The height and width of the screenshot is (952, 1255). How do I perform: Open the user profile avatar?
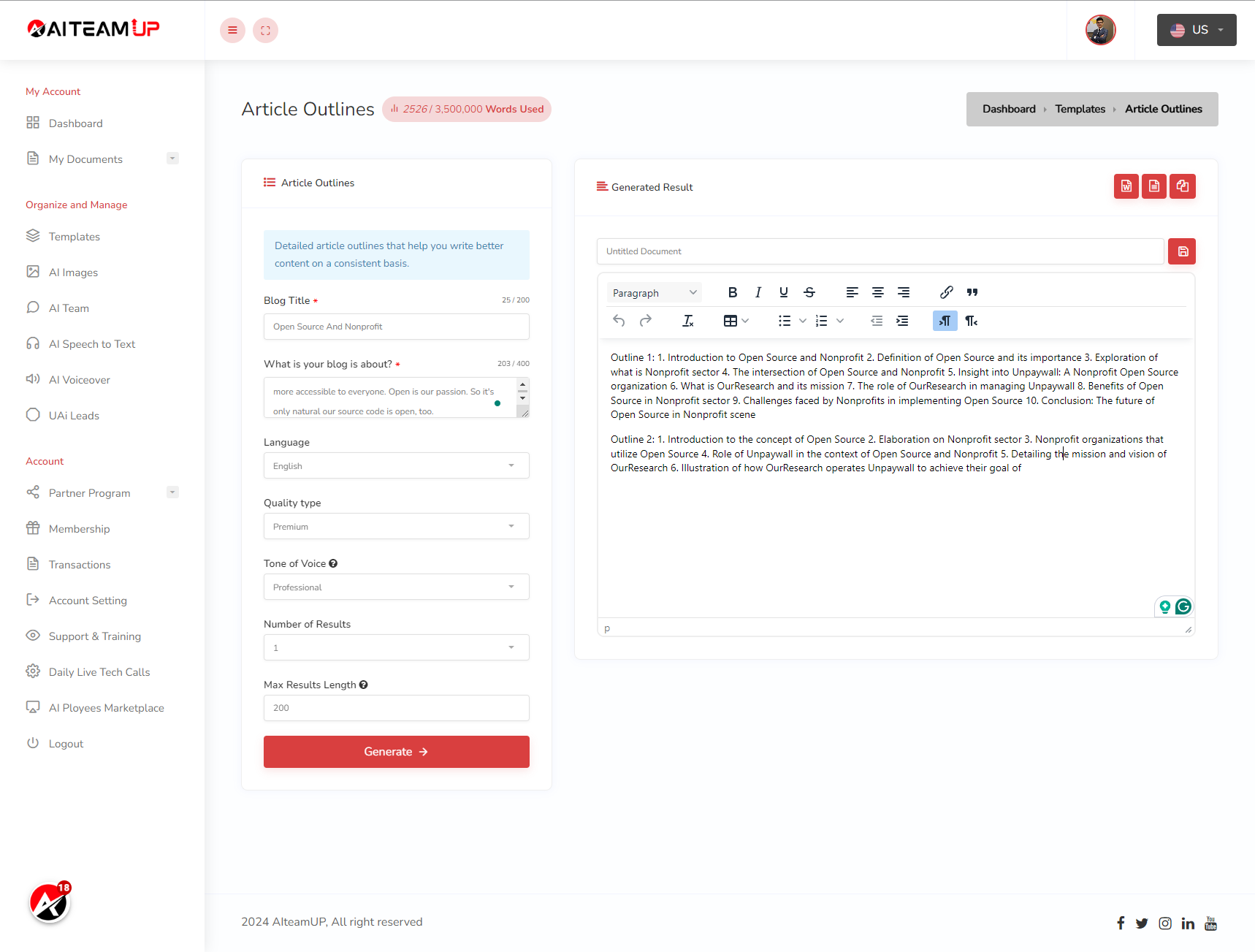tap(1100, 30)
